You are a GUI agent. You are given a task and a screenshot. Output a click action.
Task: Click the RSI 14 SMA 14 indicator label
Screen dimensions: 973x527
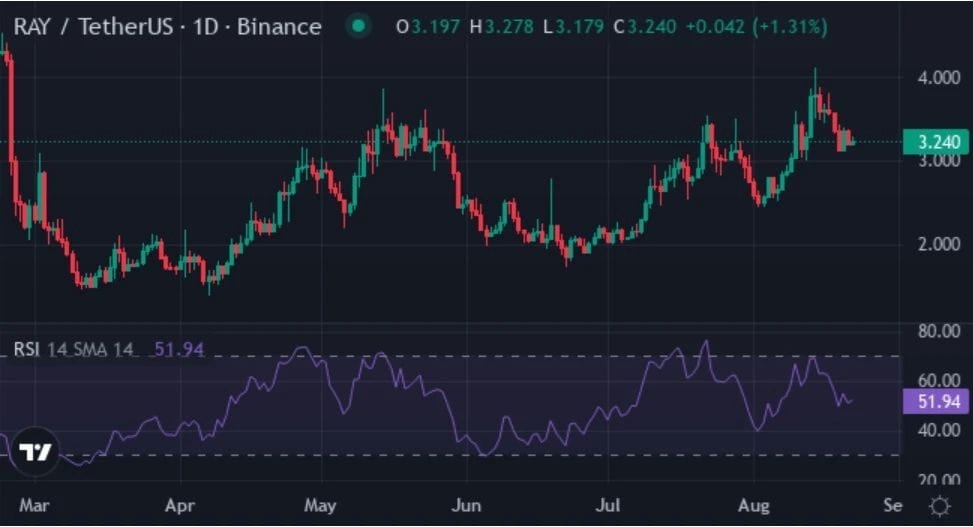[x=73, y=349]
